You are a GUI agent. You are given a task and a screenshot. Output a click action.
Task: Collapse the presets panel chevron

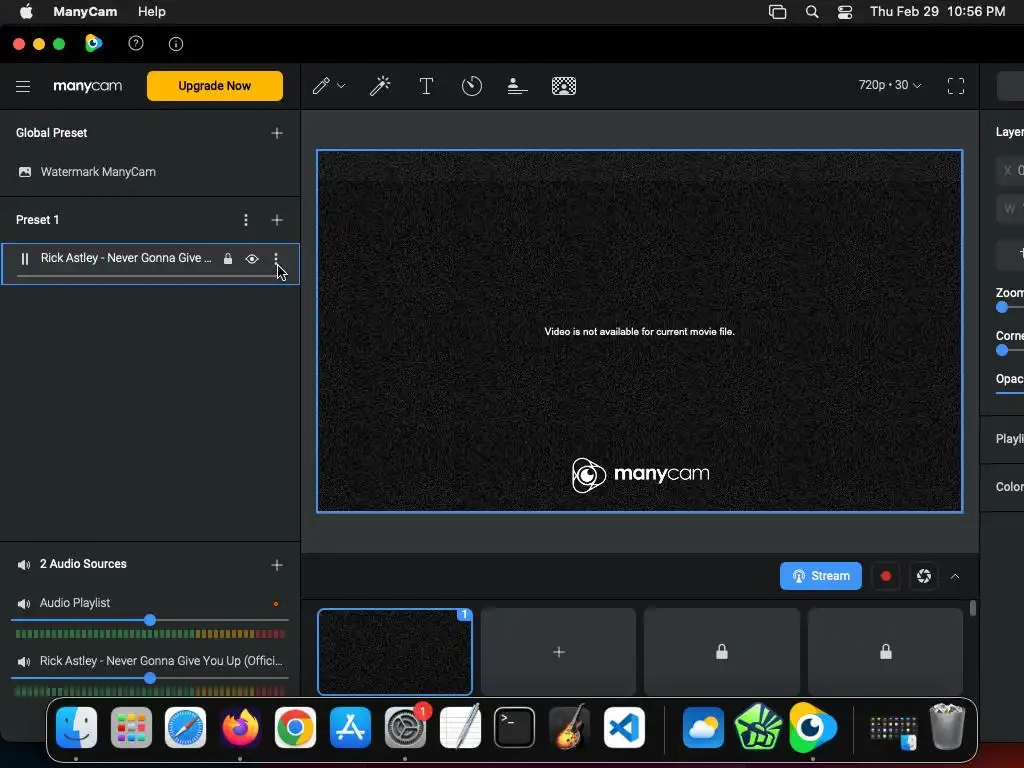point(955,576)
